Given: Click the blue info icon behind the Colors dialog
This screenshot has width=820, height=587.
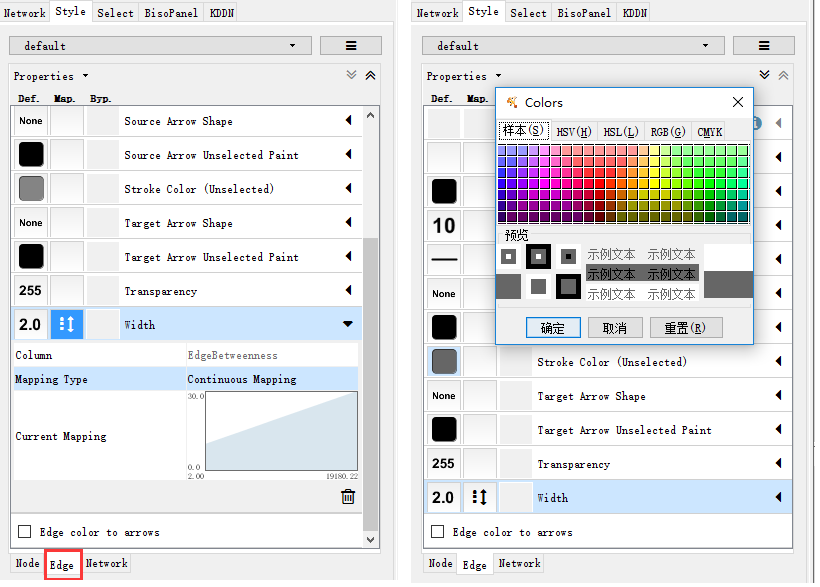Looking at the screenshot, I should tap(757, 123).
